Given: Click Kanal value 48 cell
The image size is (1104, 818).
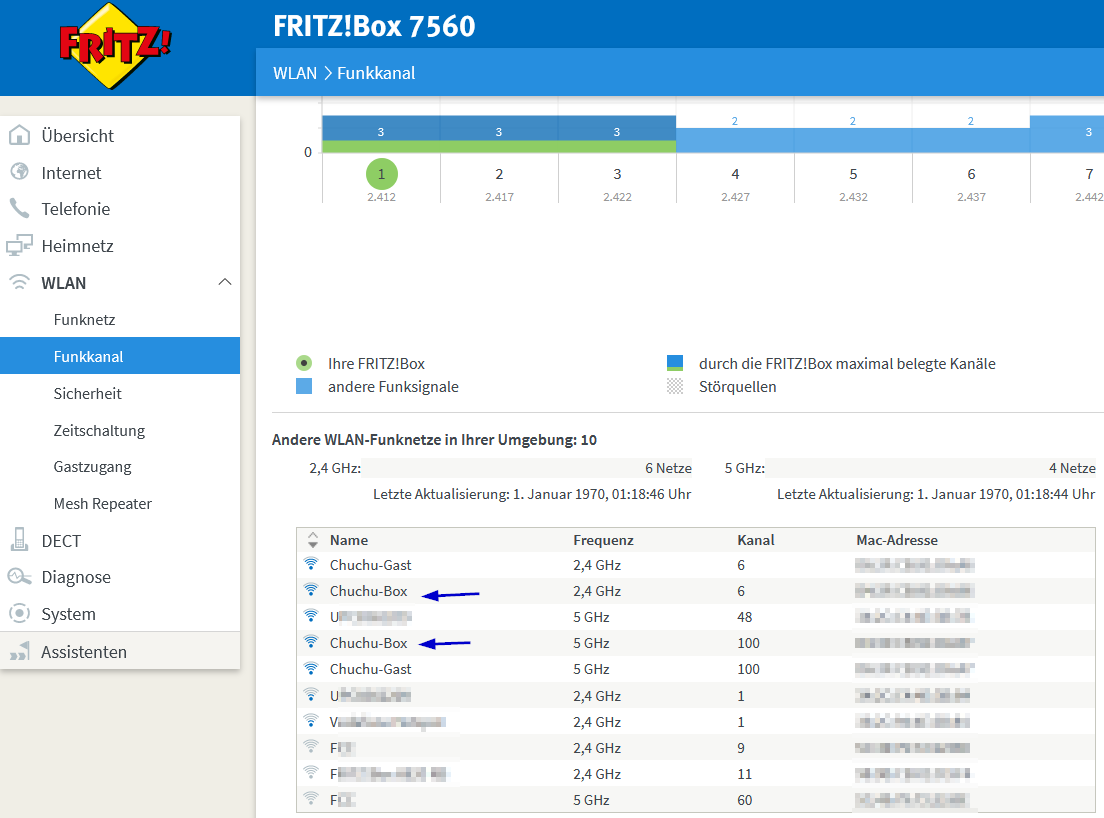Looking at the screenshot, I should 744,617.
